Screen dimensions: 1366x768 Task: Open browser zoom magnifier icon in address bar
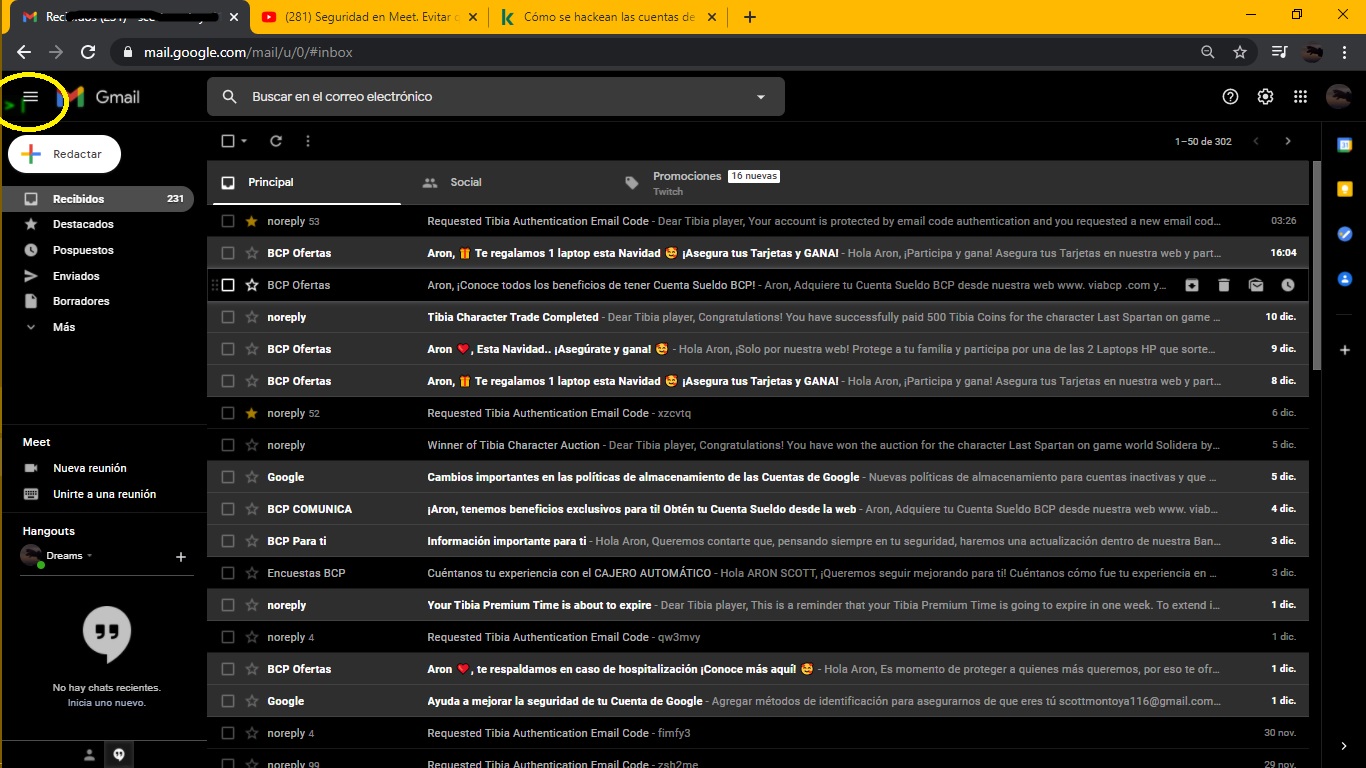point(1207,52)
